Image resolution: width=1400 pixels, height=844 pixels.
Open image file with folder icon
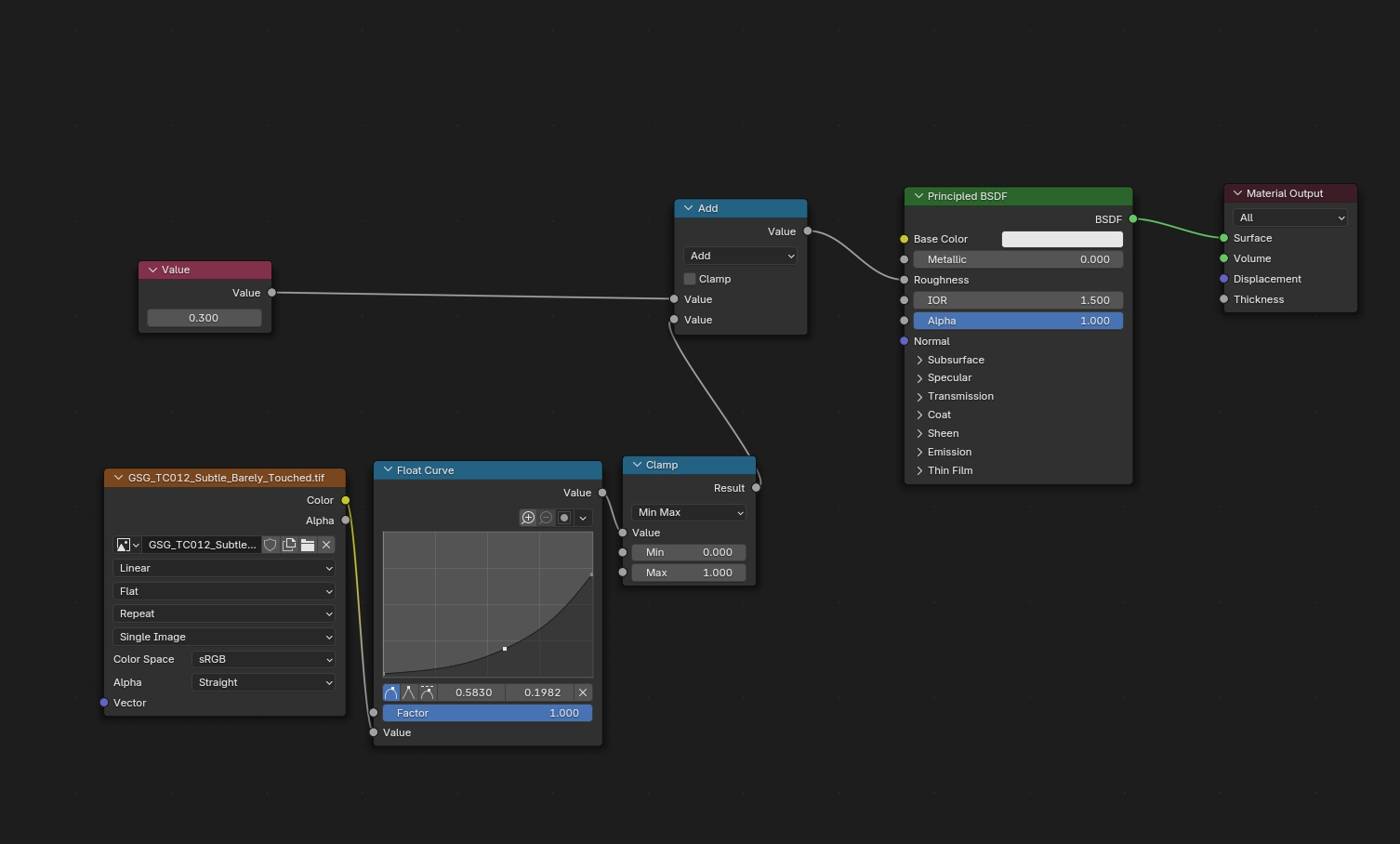[x=308, y=545]
